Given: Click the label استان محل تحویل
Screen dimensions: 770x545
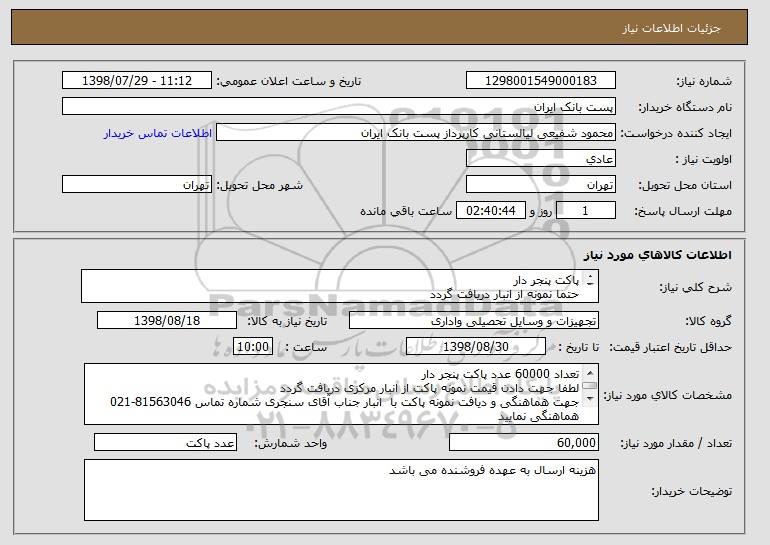Looking at the screenshot, I should tap(685, 185).
